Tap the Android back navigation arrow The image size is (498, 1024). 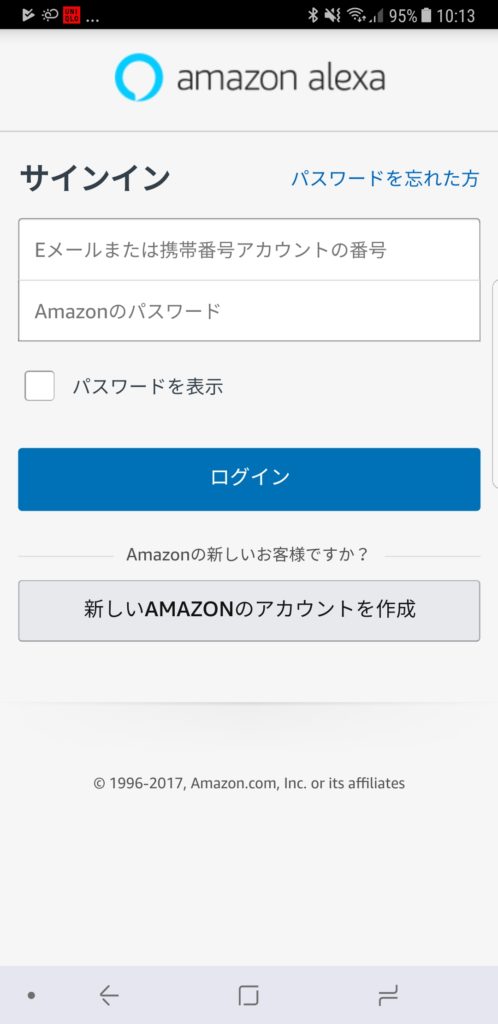(x=109, y=995)
